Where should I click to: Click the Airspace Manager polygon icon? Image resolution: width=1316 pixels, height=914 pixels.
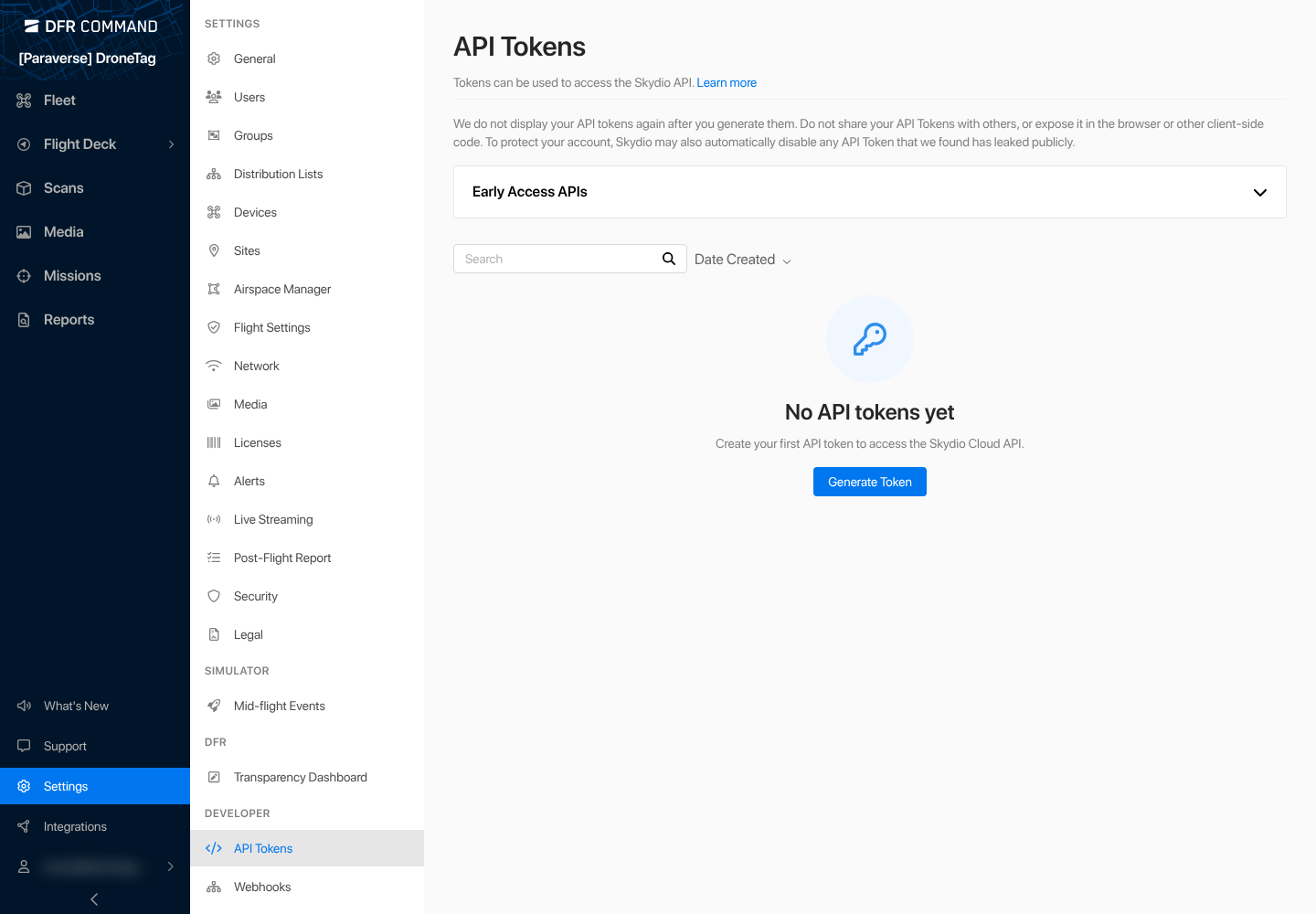pos(214,289)
